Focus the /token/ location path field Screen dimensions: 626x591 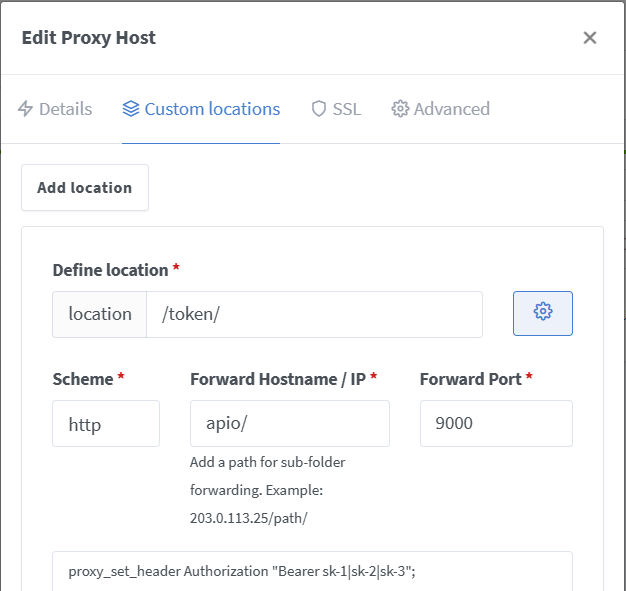pyautogui.click(x=314, y=314)
